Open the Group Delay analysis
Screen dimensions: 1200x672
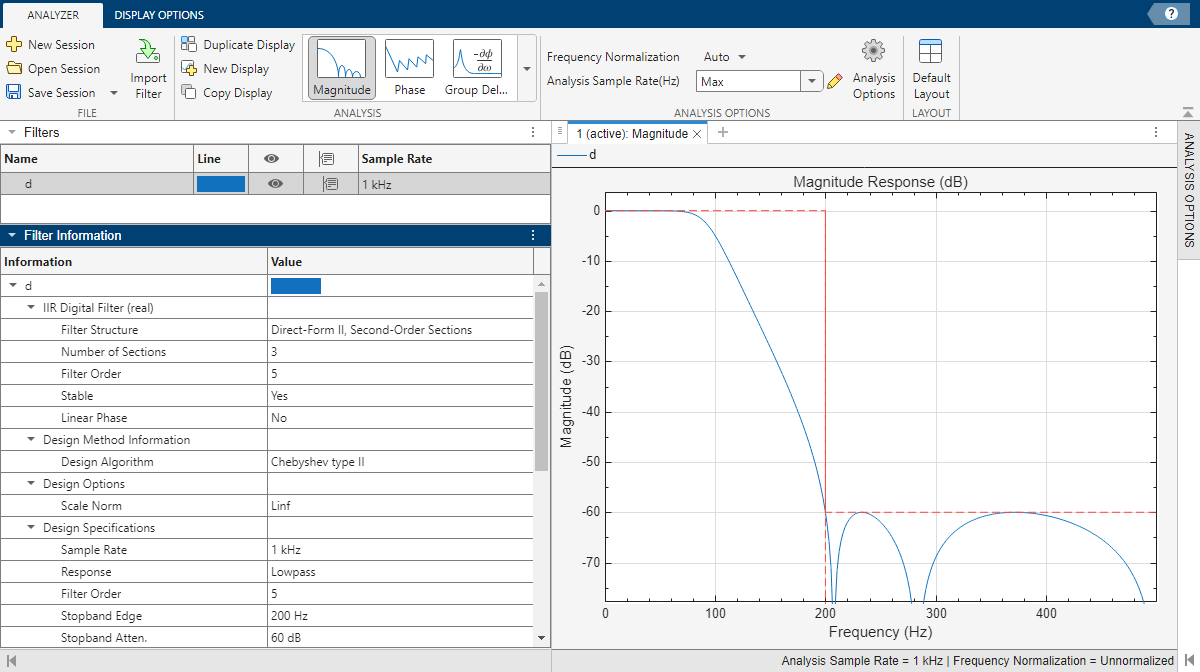[x=475, y=66]
